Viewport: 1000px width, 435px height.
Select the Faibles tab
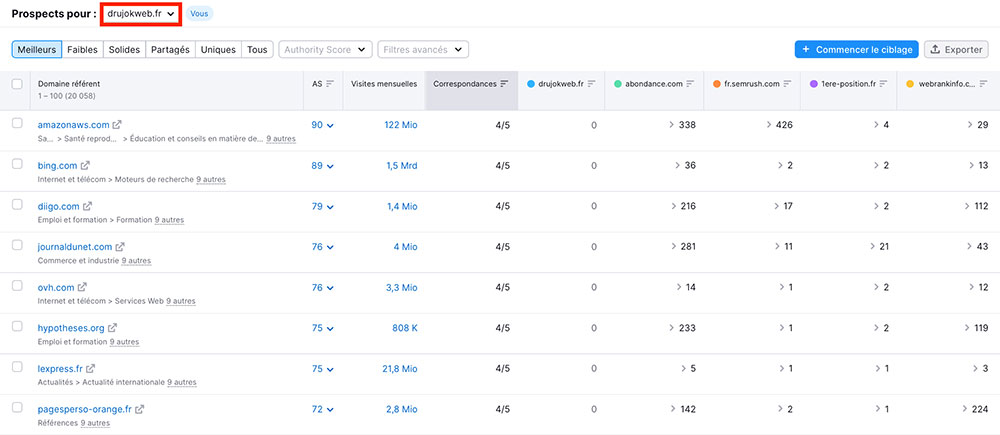[x=82, y=50]
